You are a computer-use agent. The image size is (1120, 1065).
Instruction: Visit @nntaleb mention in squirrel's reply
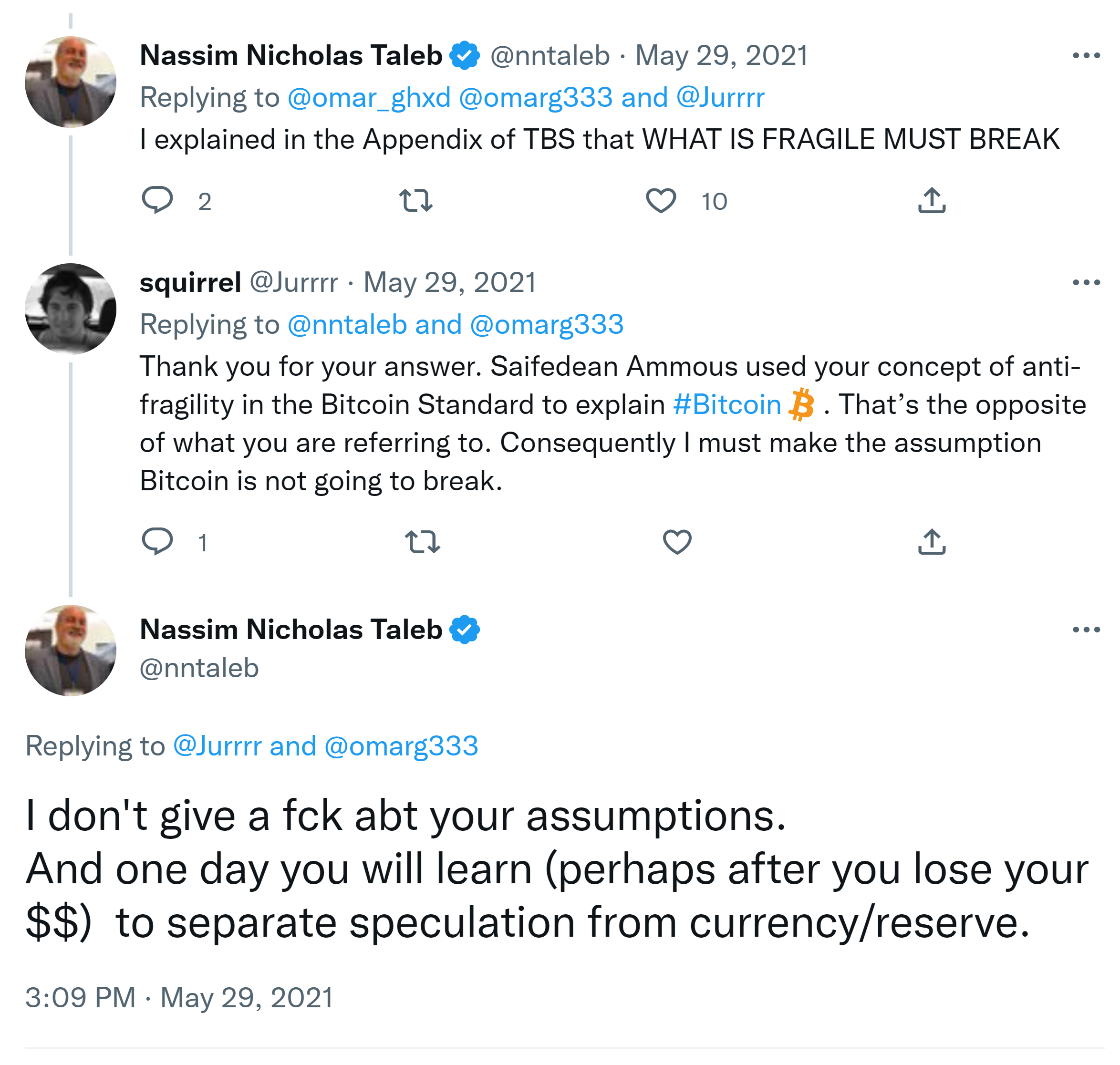coord(347,325)
